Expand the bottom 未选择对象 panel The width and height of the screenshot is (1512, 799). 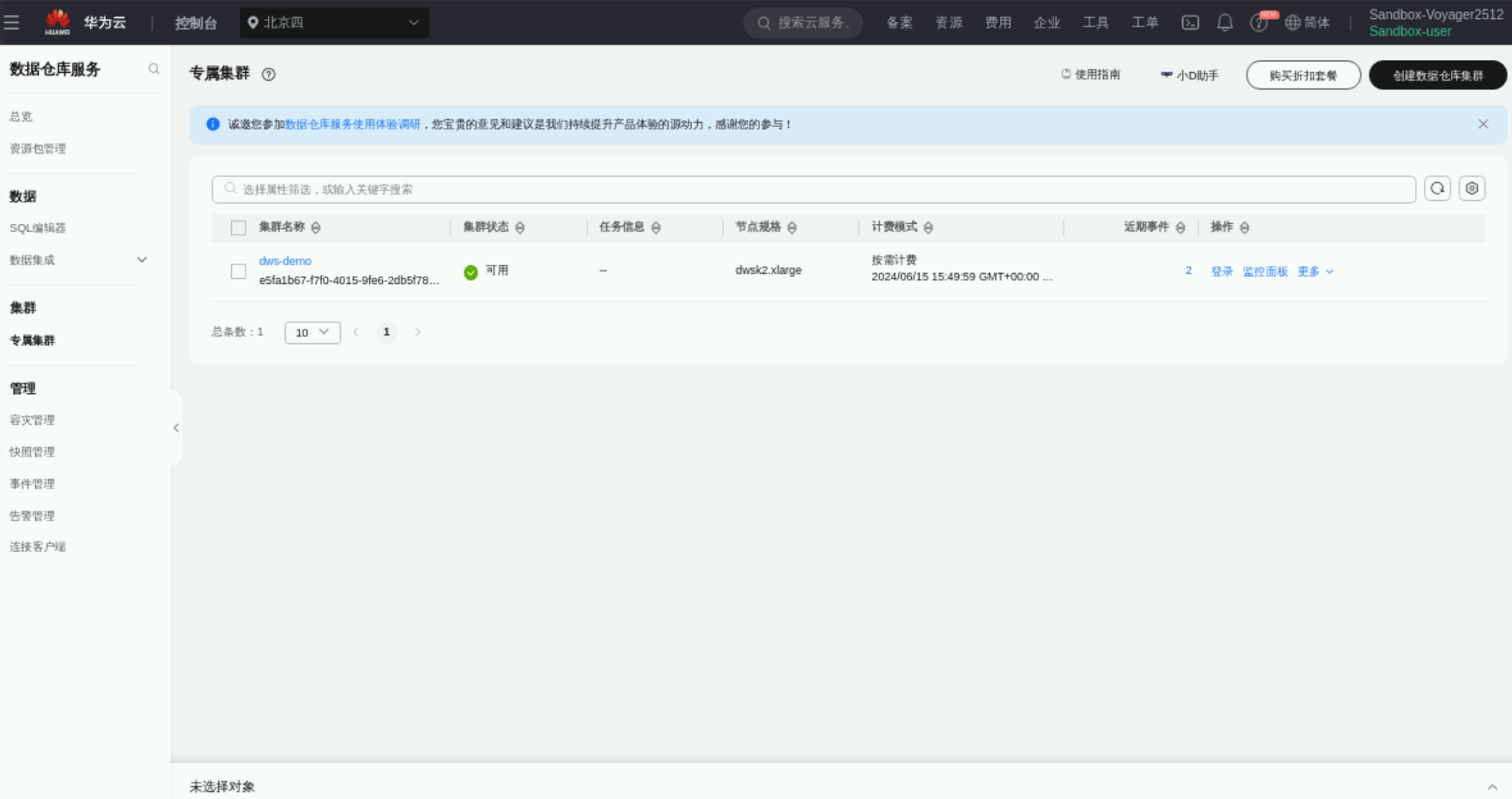(x=1491, y=787)
